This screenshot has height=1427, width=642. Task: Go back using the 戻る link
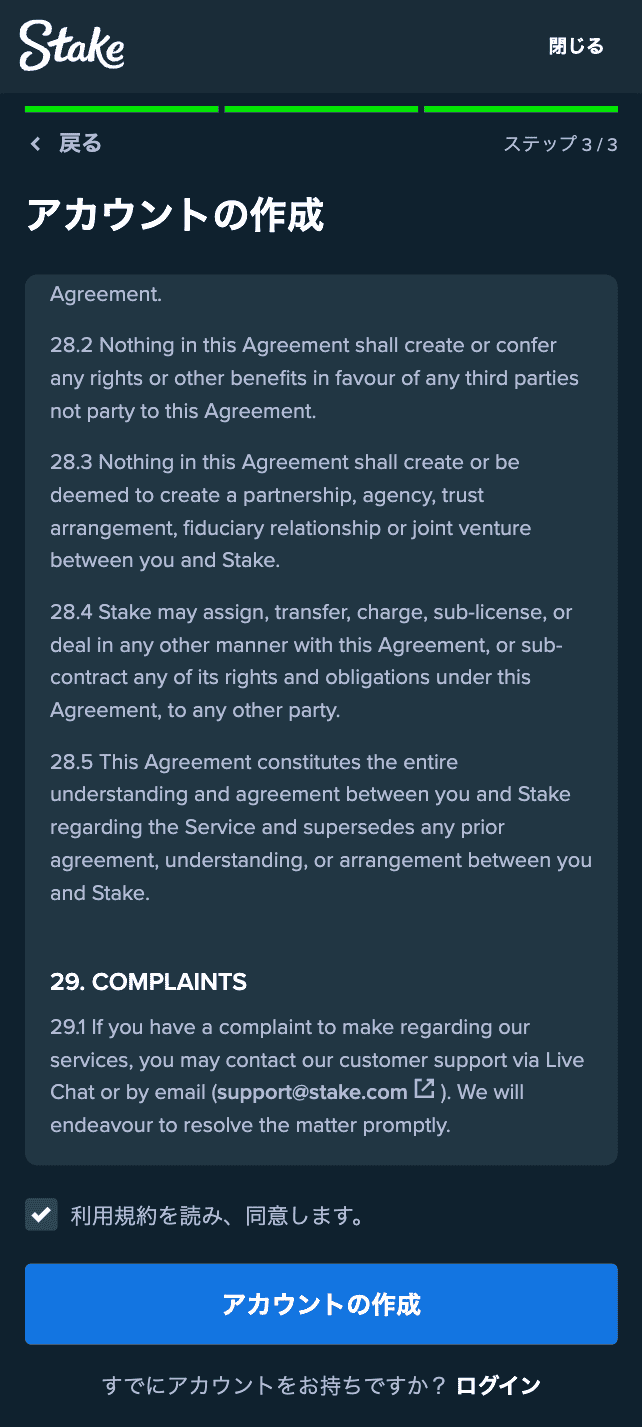[x=80, y=143]
